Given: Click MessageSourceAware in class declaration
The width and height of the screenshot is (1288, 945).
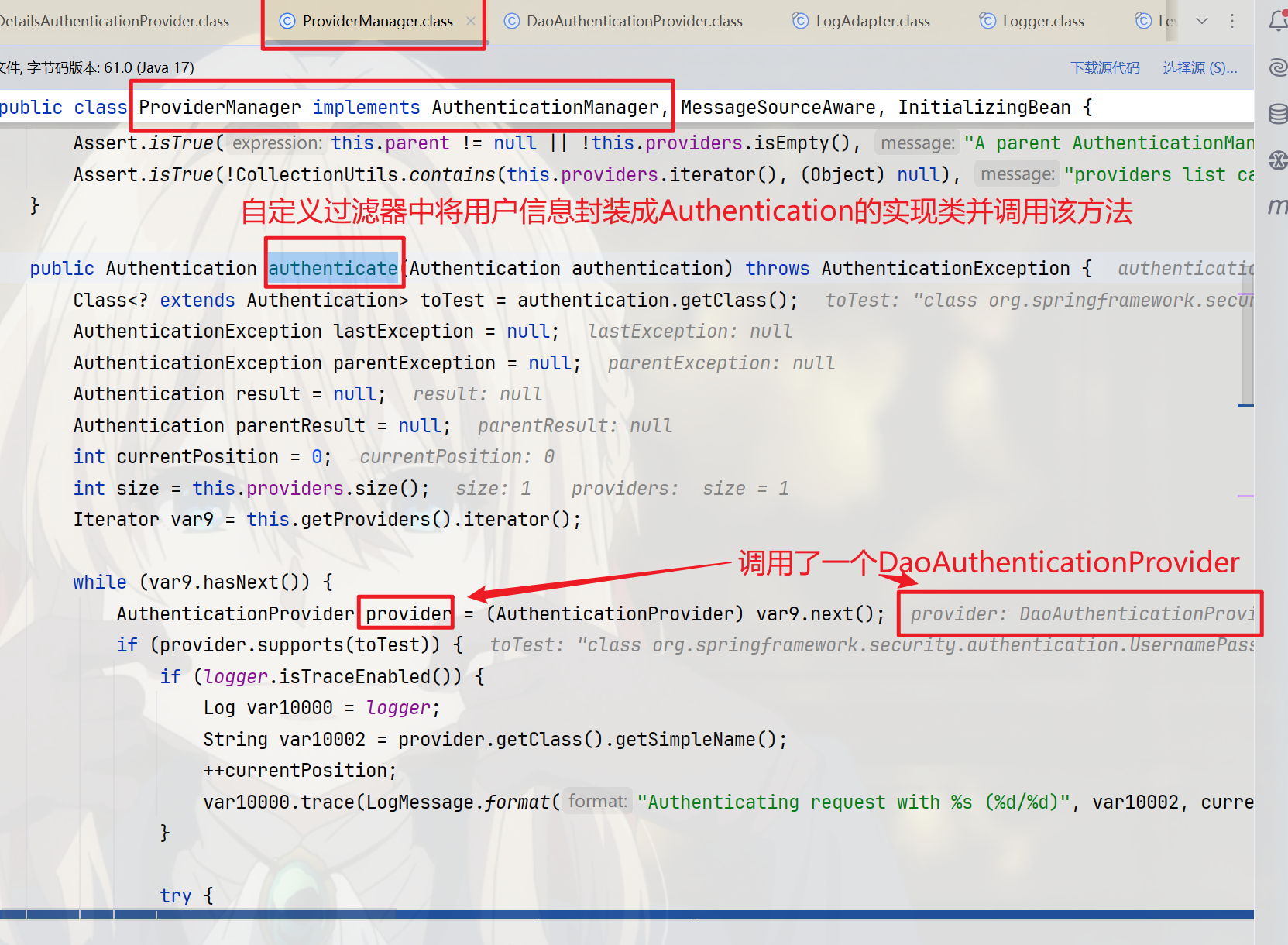Looking at the screenshot, I should pos(778,108).
